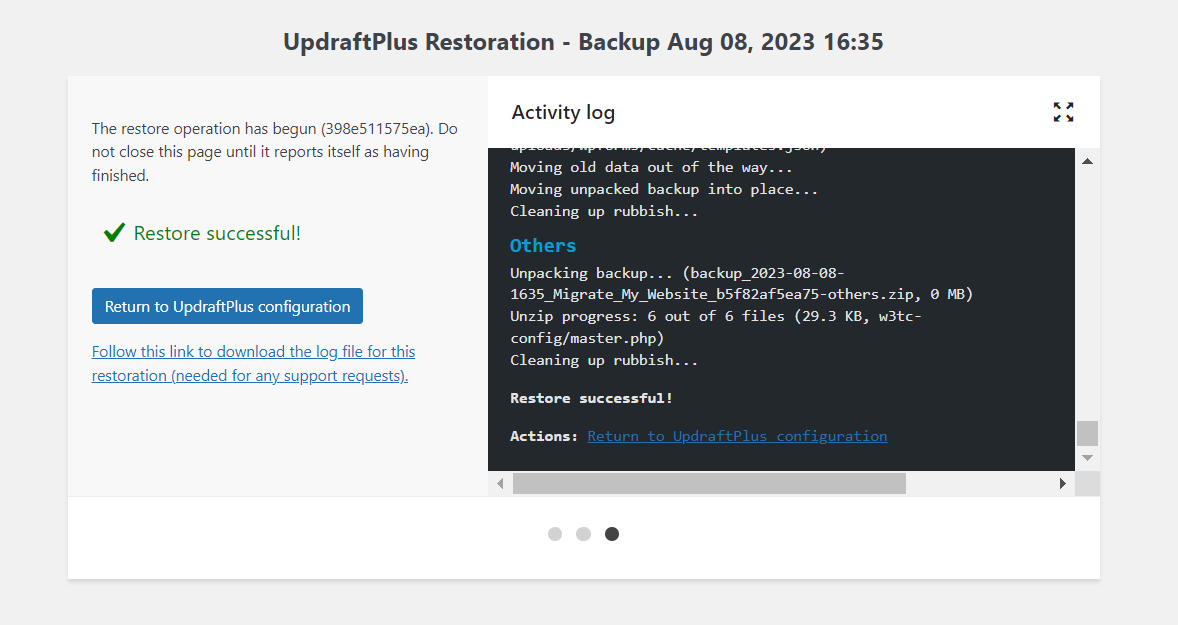Click the down arrow on the log scrollbar
The height and width of the screenshot is (625, 1178).
point(1087,457)
